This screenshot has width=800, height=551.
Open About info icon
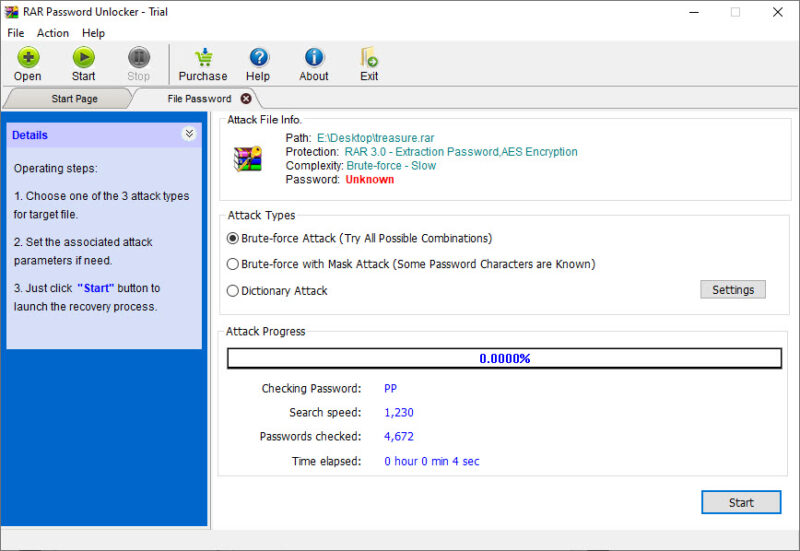[x=314, y=58]
